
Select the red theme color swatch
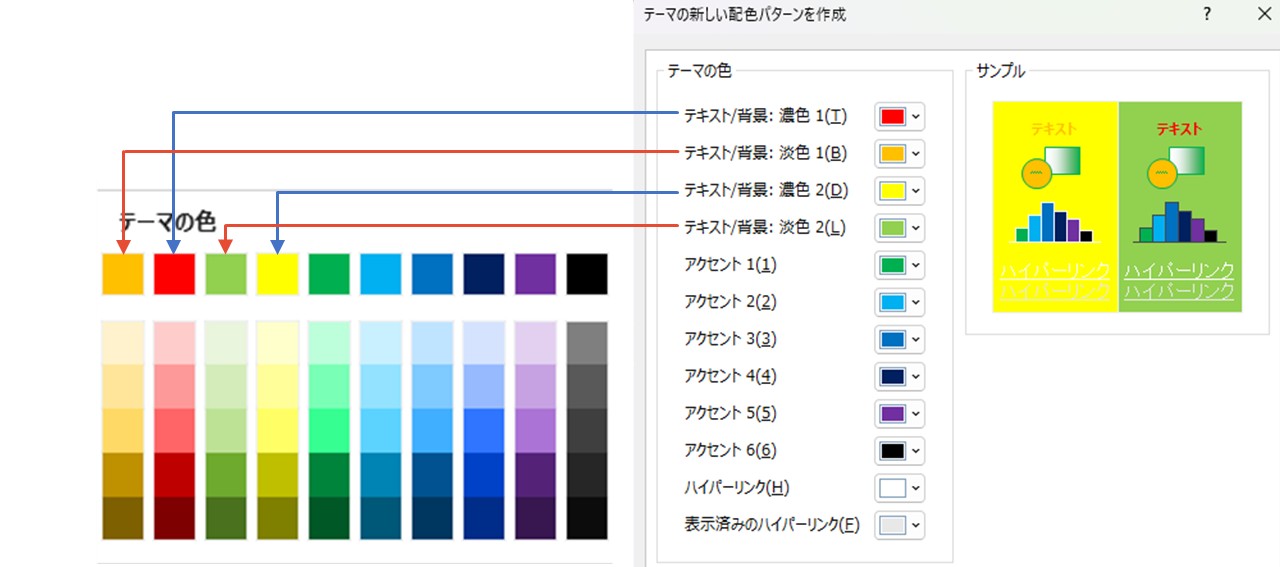click(x=175, y=274)
